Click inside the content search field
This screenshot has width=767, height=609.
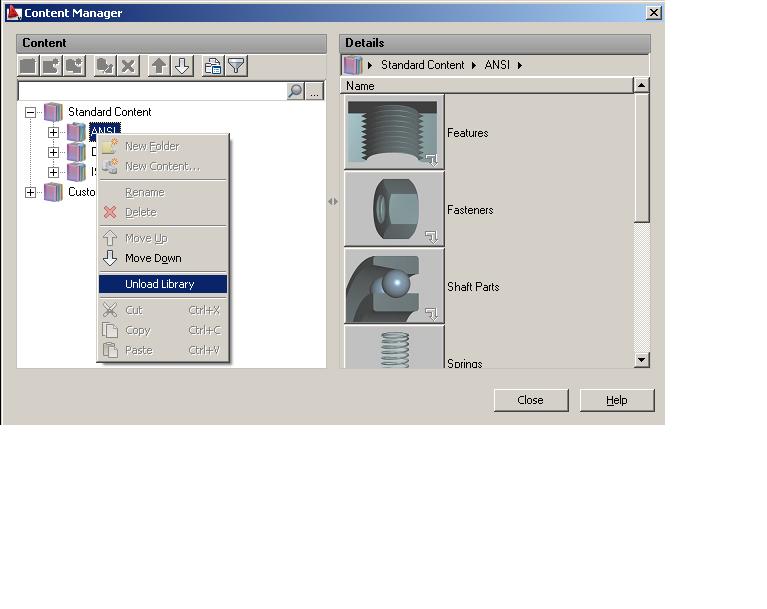(150, 91)
